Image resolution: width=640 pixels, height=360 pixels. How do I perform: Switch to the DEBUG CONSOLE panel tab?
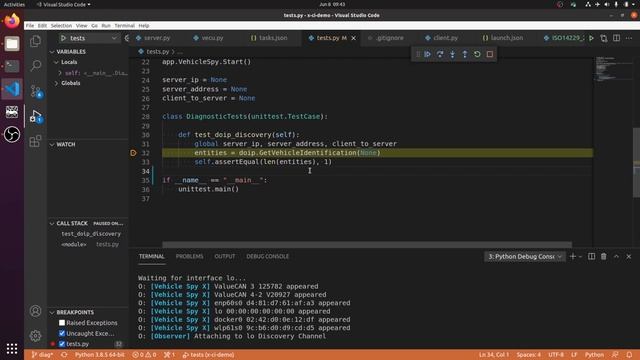pyautogui.click(x=267, y=256)
